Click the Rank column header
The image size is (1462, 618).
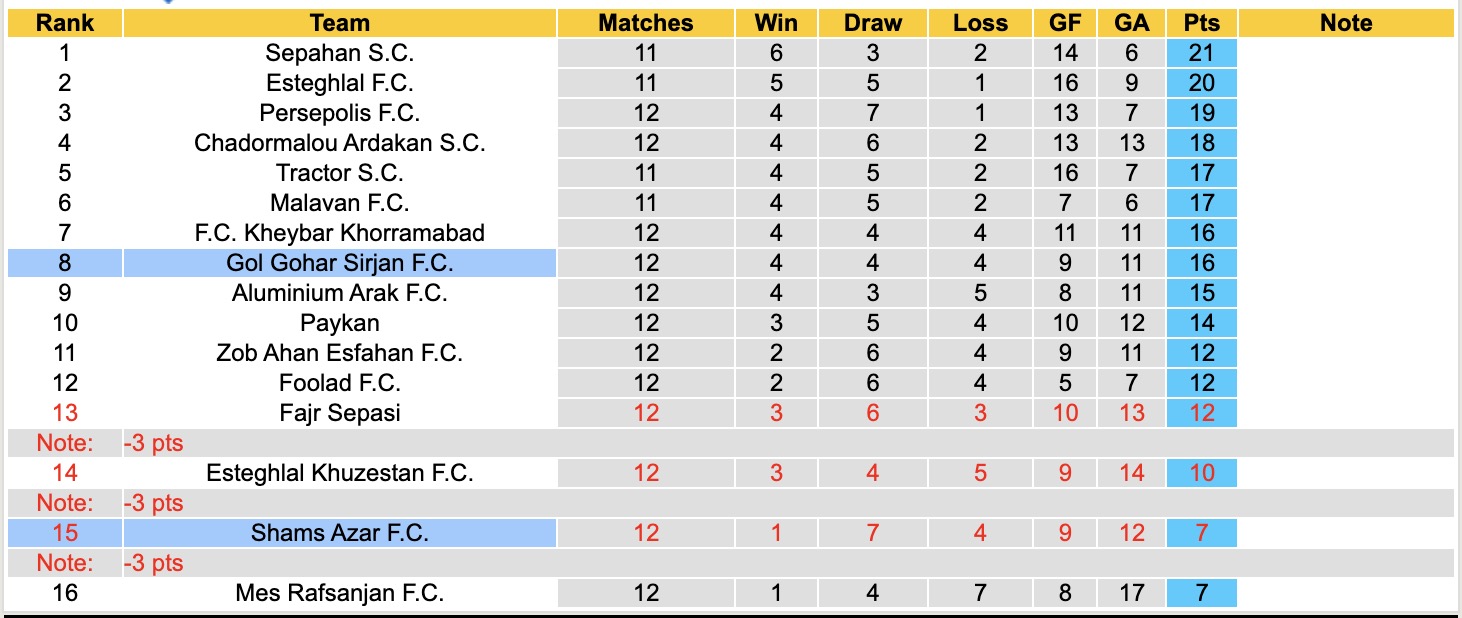[65, 23]
